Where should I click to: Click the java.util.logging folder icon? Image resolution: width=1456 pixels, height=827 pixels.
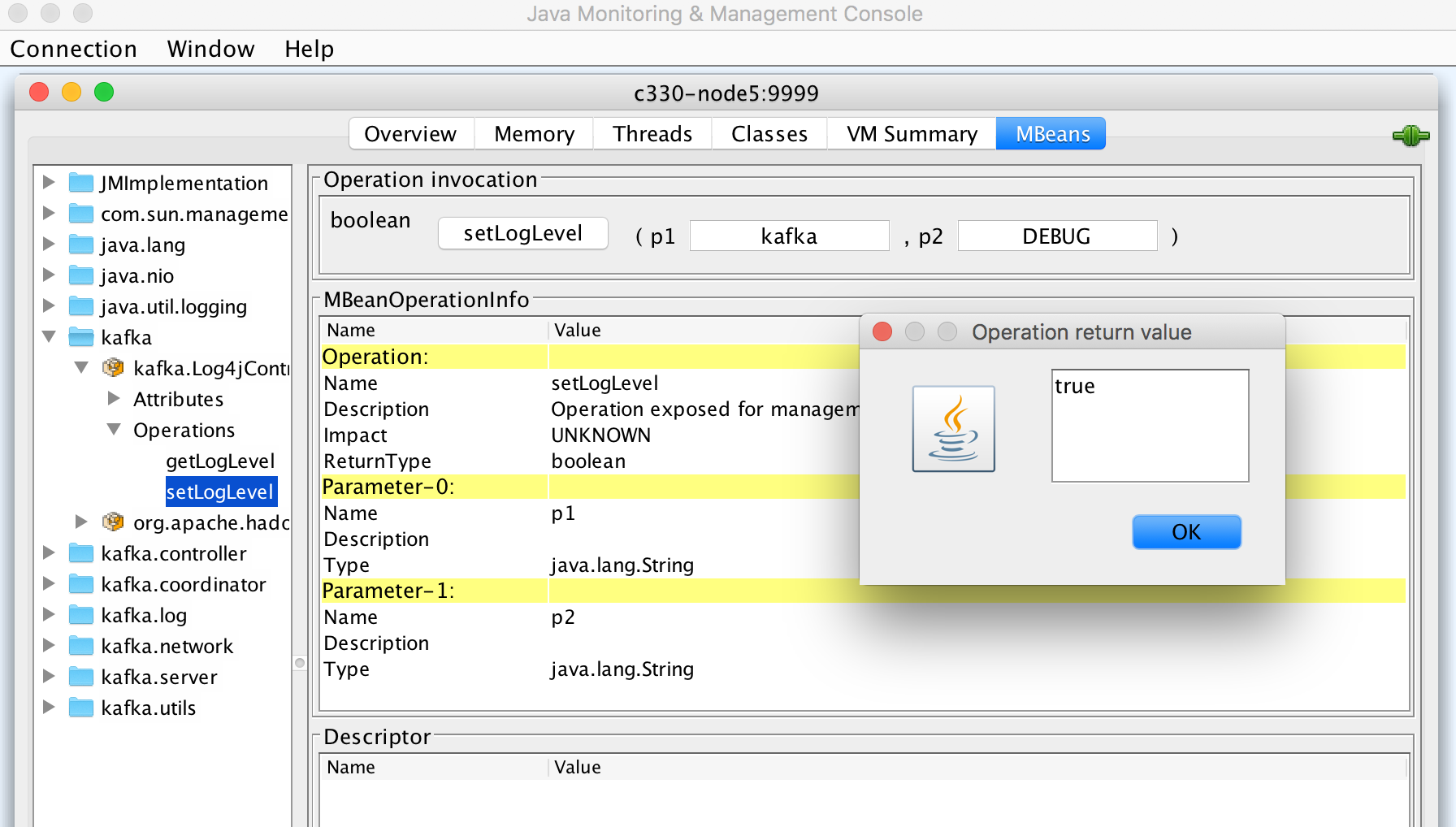(x=81, y=306)
